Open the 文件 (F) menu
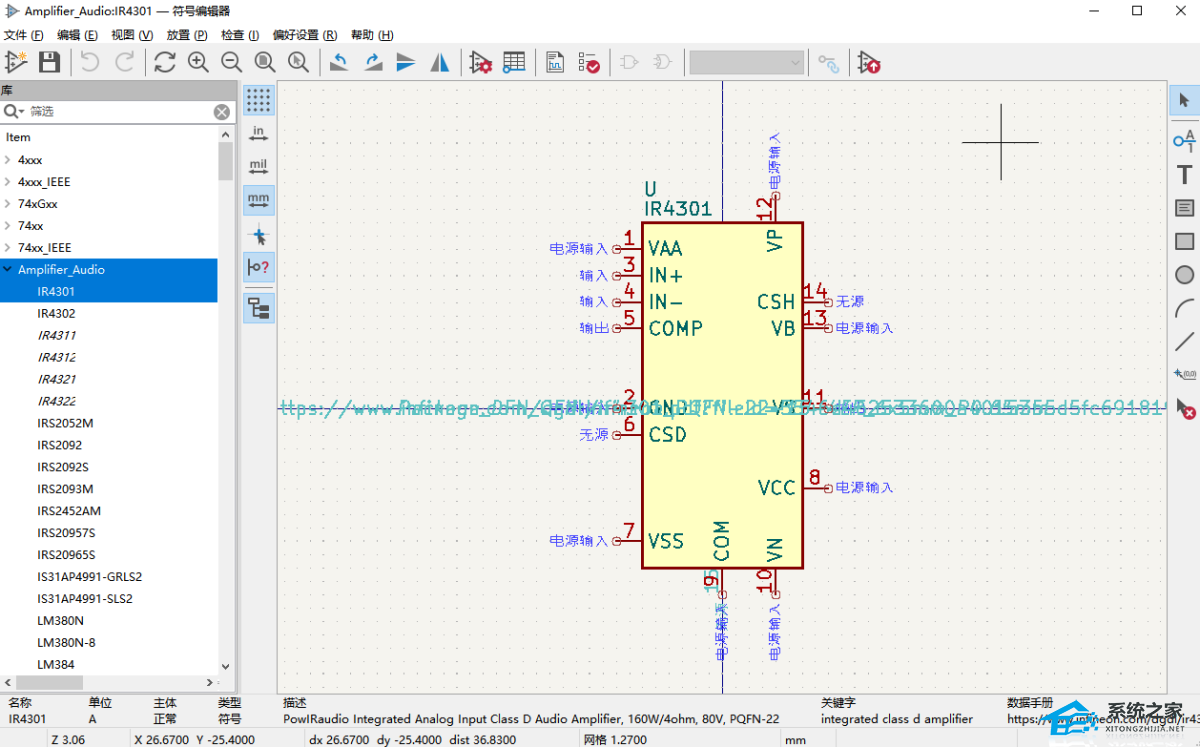 (x=23, y=35)
